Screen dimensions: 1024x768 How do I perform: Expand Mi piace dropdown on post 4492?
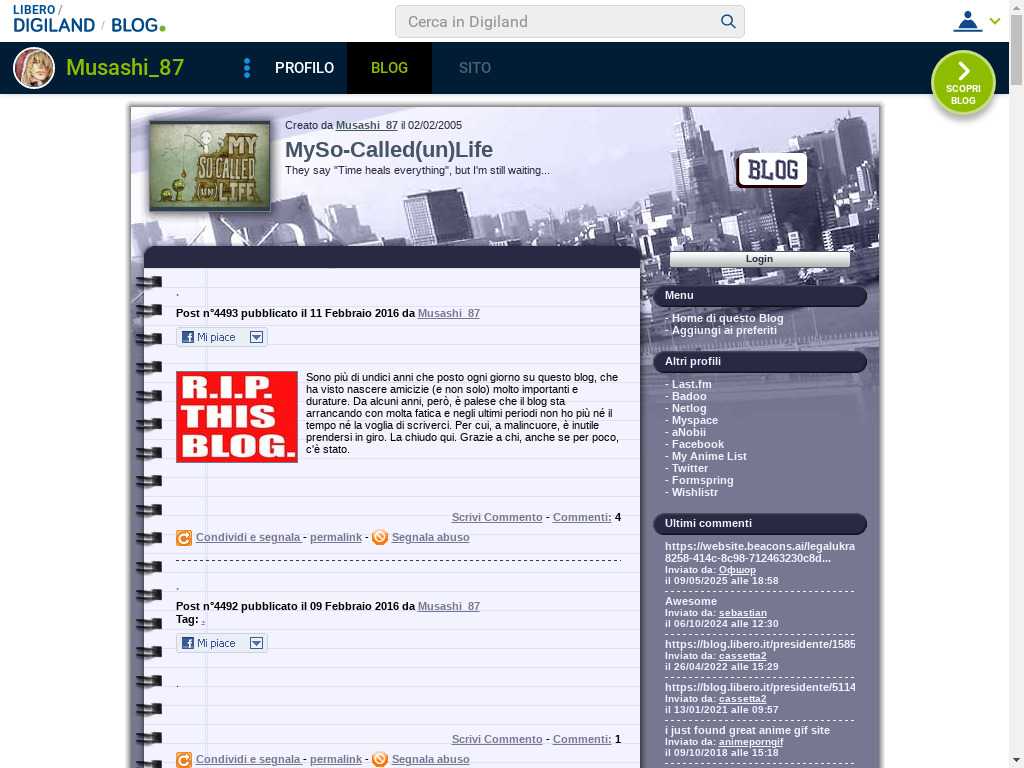point(257,643)
